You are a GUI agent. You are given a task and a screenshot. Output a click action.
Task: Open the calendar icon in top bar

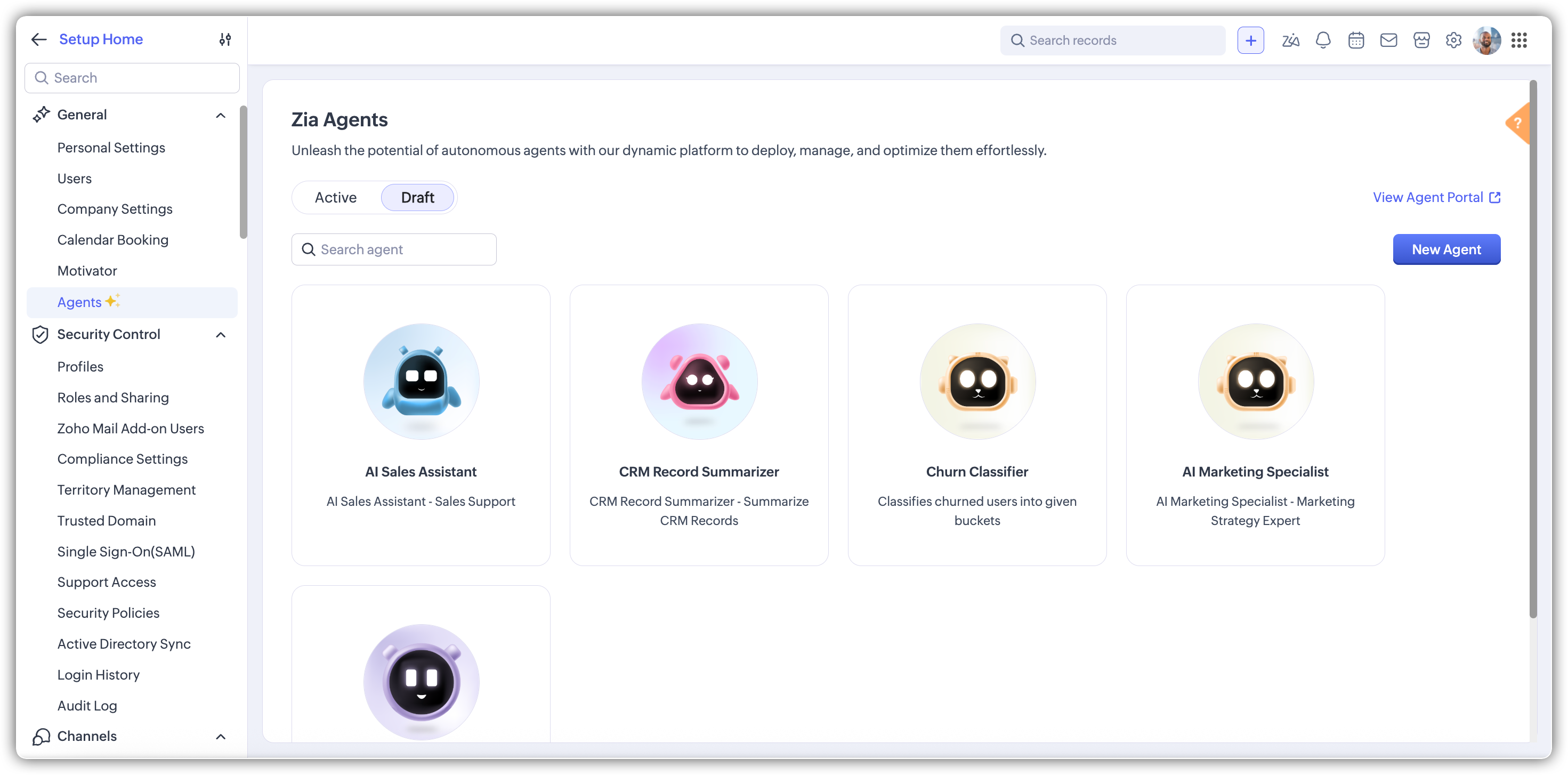pos(1355,41)
